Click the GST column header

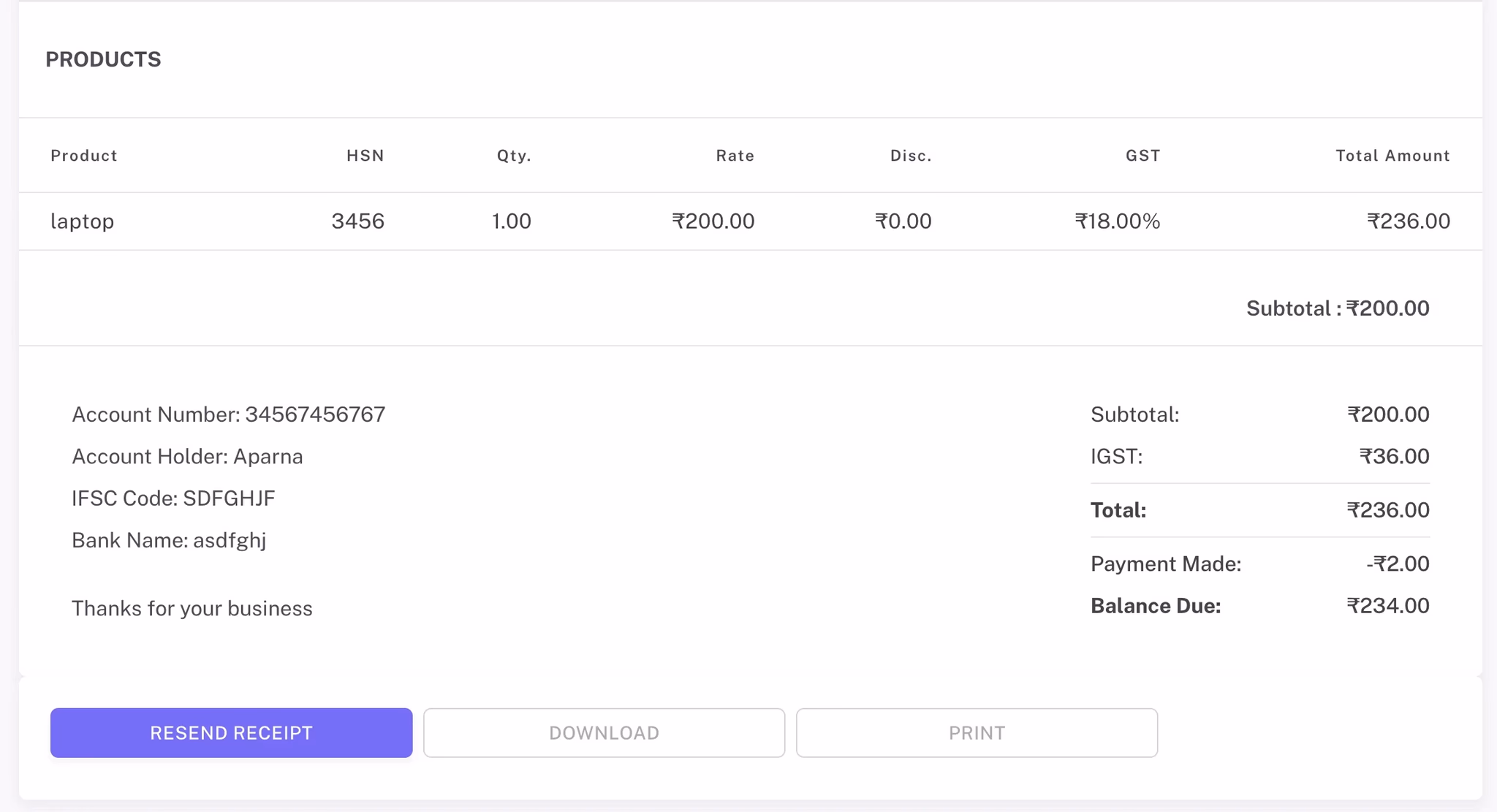click(x=1142, y=155)
